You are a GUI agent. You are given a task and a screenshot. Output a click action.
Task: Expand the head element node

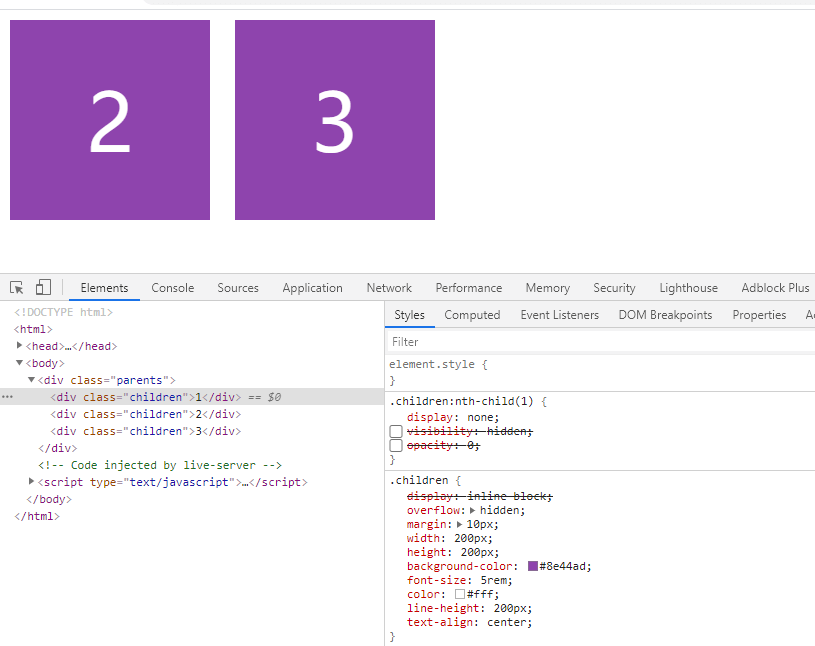pyautogui.click(x=19, y=346)
